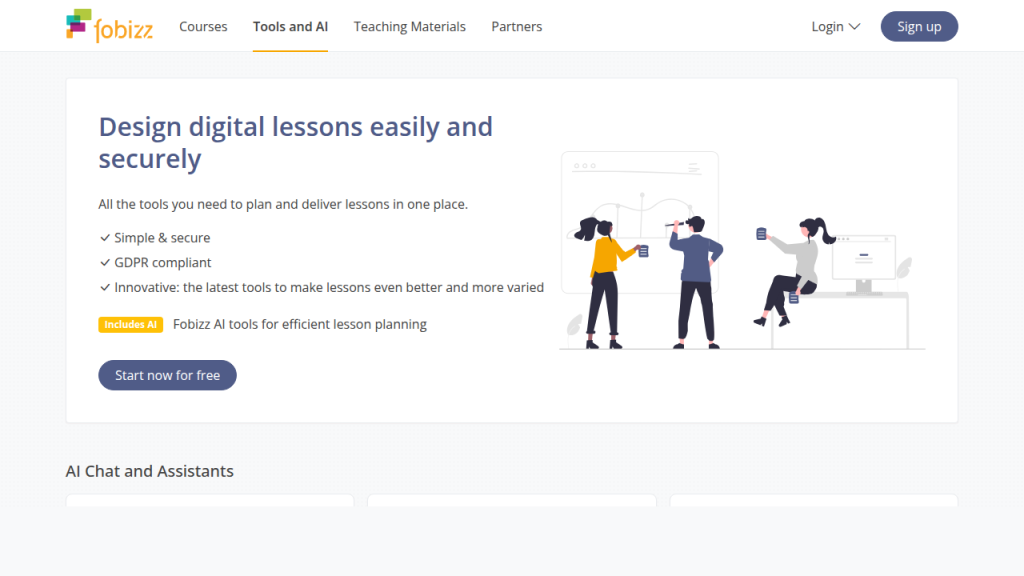
Task: Click the checkmark before Innovative line
Action: [104, 287]
